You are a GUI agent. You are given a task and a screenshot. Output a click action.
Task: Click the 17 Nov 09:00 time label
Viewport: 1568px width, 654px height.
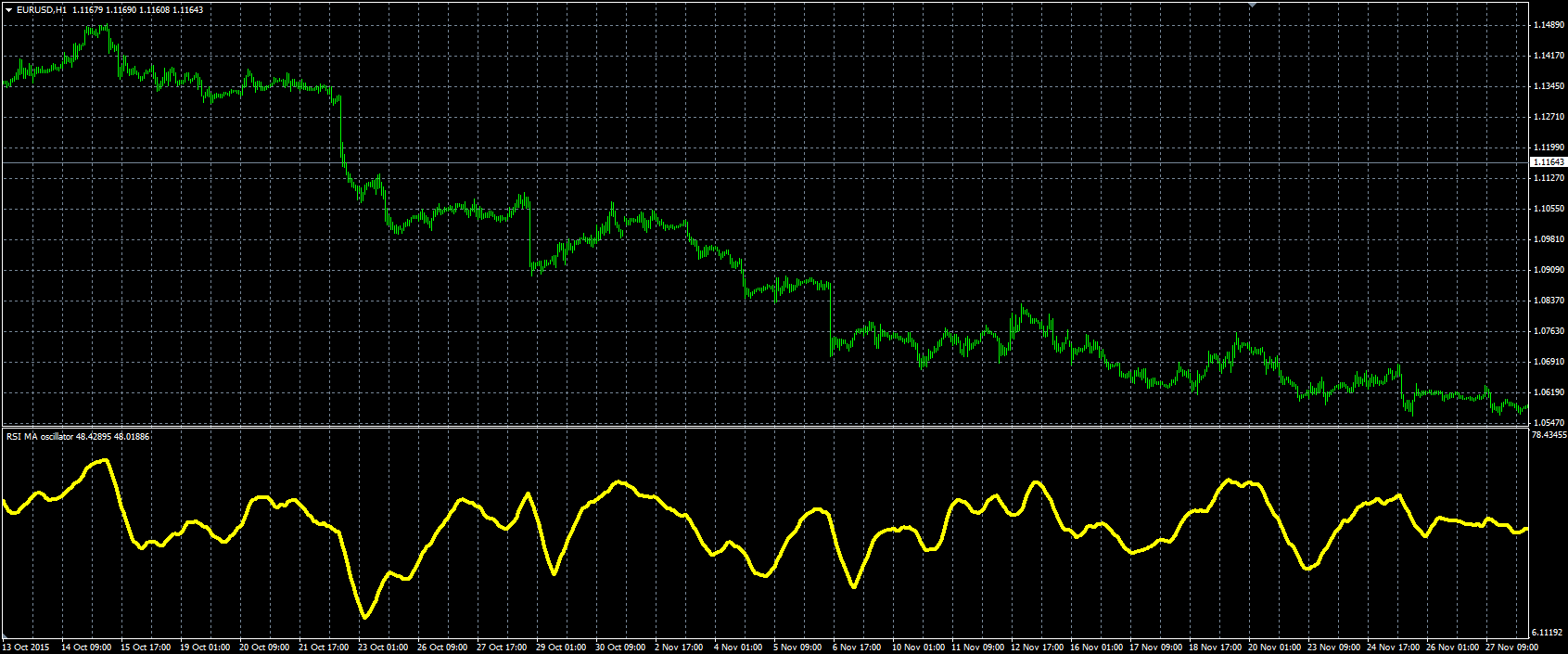(x=1154, y=648)
